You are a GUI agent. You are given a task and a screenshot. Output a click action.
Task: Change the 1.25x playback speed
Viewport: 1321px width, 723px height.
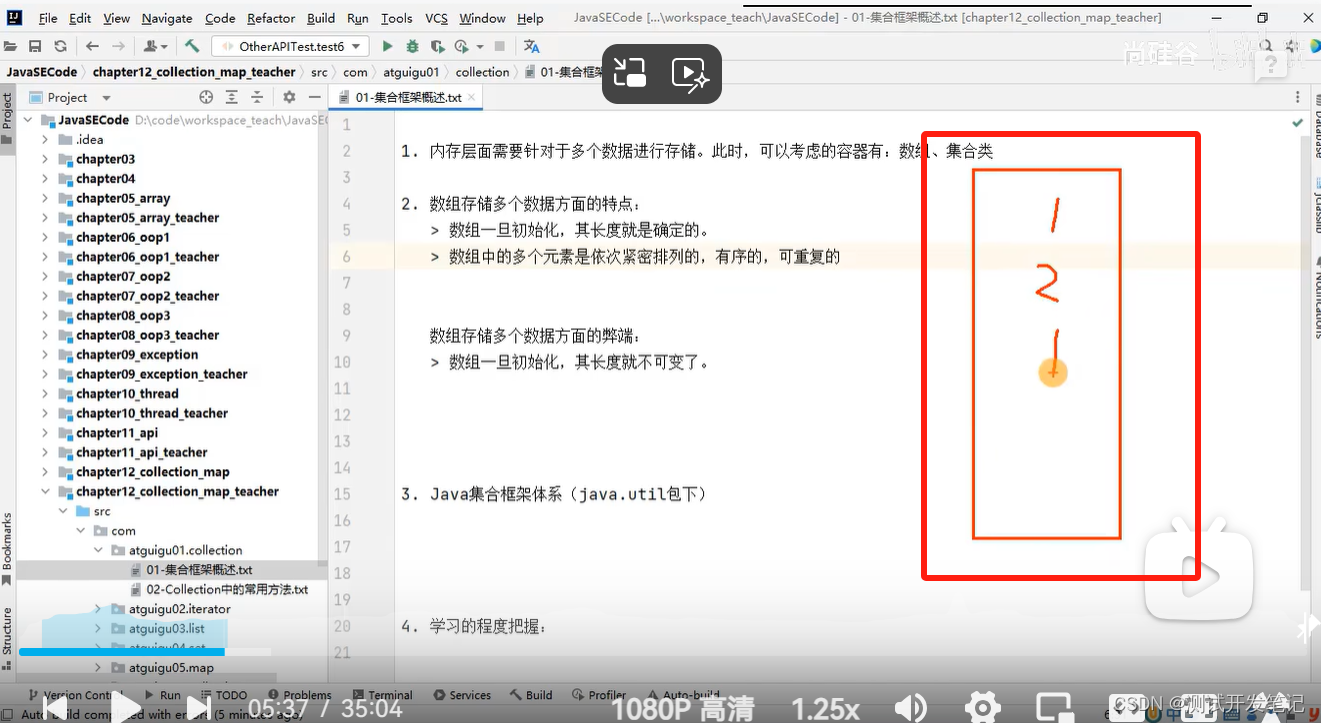[825, 708]
